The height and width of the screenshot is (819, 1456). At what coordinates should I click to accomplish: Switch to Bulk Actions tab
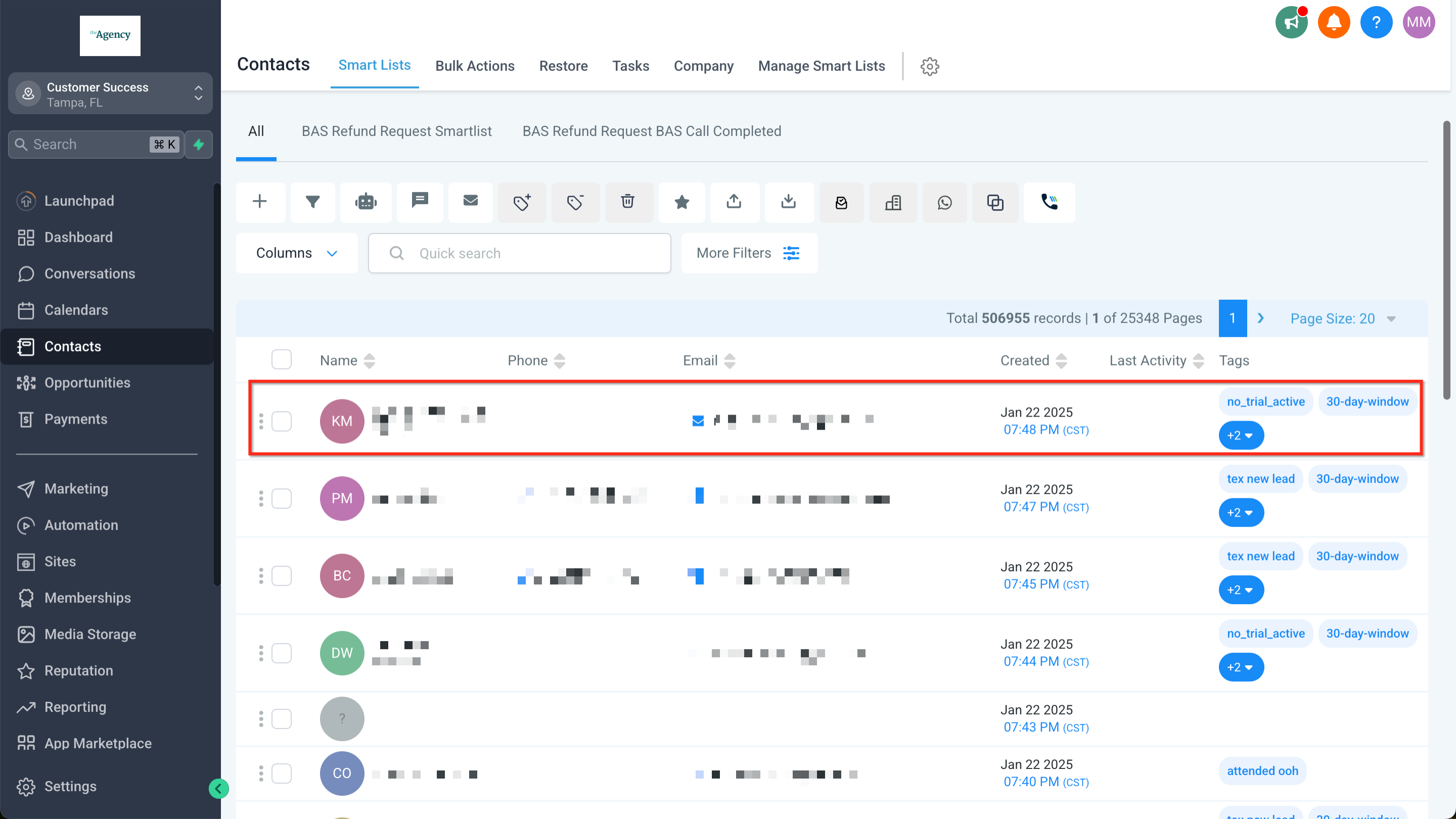click(x=474, y=66)
